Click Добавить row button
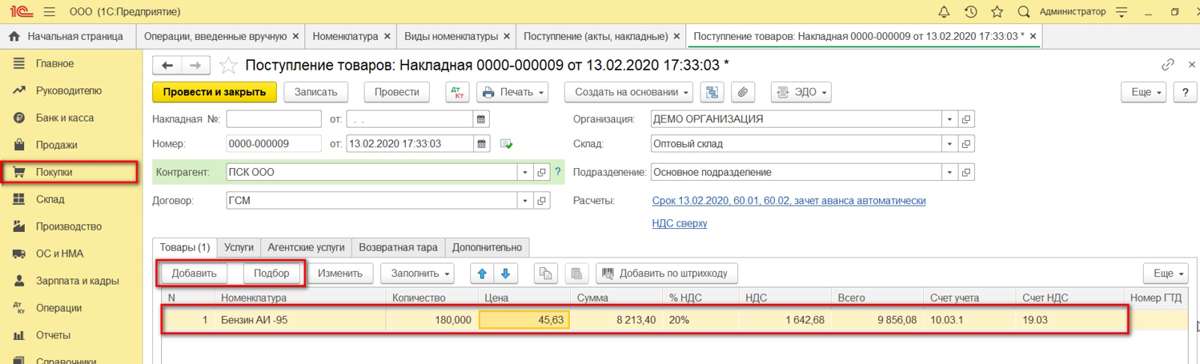 pos(194,272)
